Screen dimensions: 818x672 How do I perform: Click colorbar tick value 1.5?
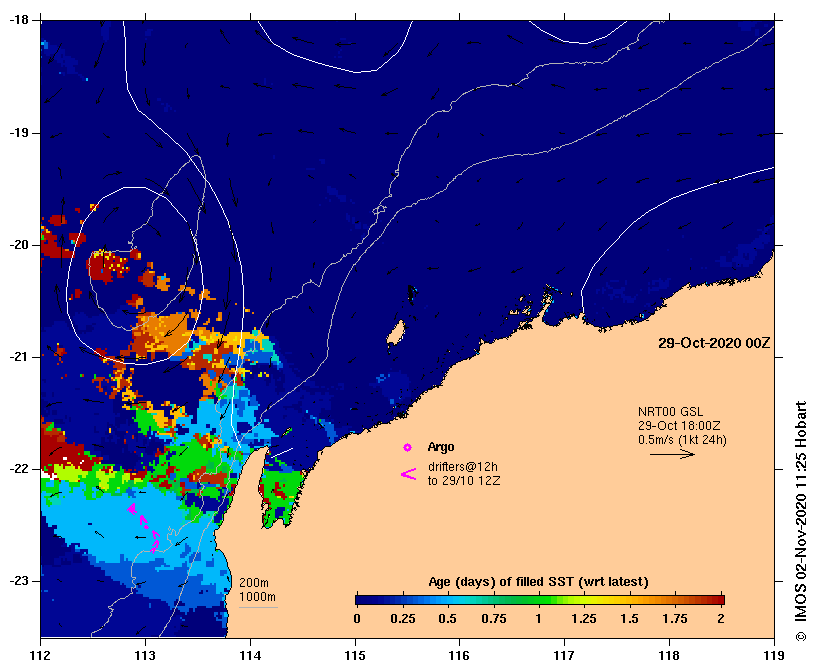coord(629,619)
